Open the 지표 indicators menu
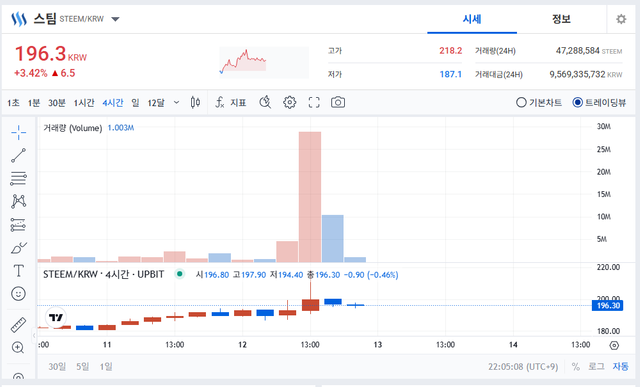The image size is (640, 387). click(x=231, y=102)
